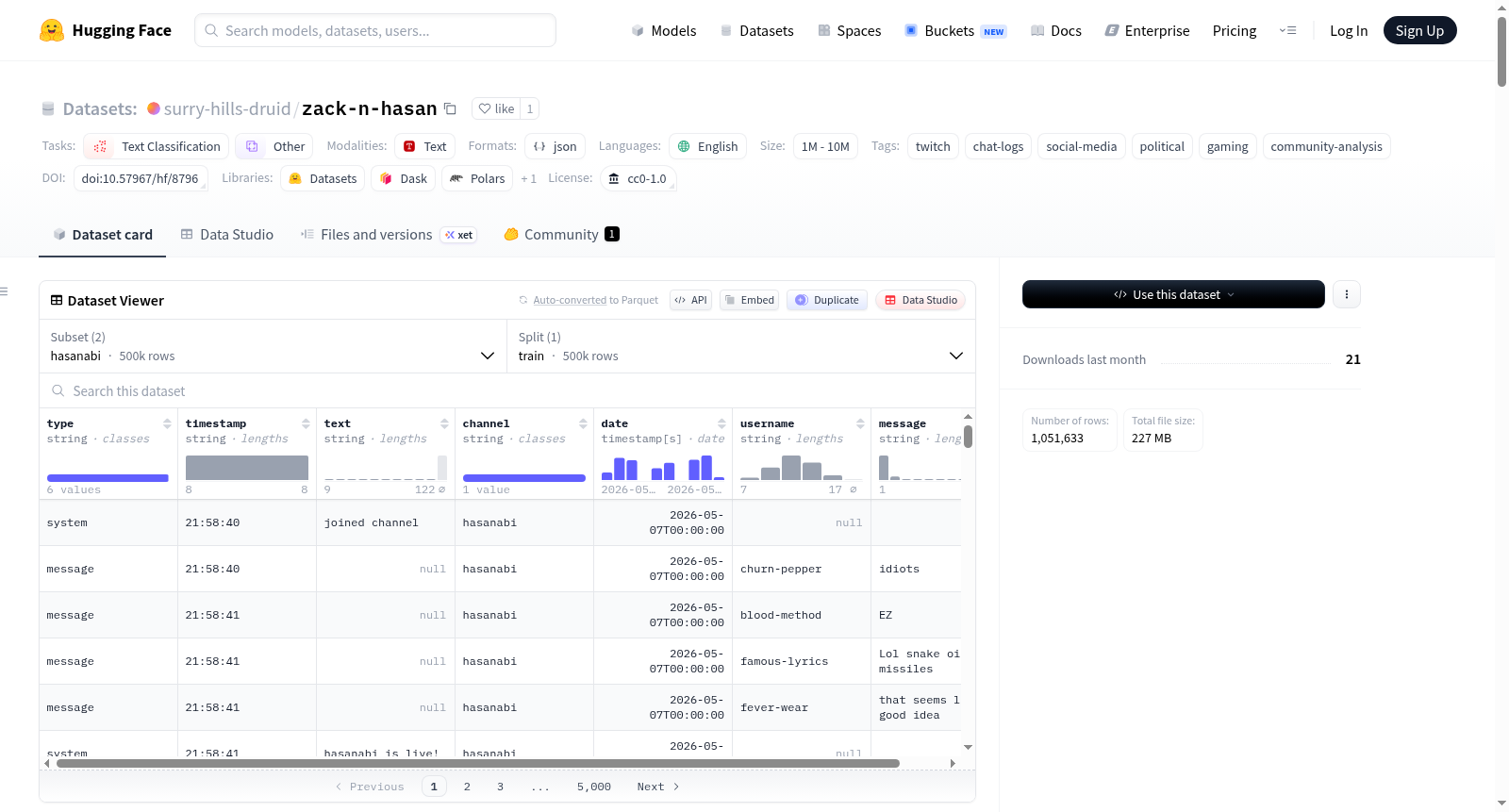Sort the timestamp column
This screenshot has width=1509, height=812.
point(306,423)
